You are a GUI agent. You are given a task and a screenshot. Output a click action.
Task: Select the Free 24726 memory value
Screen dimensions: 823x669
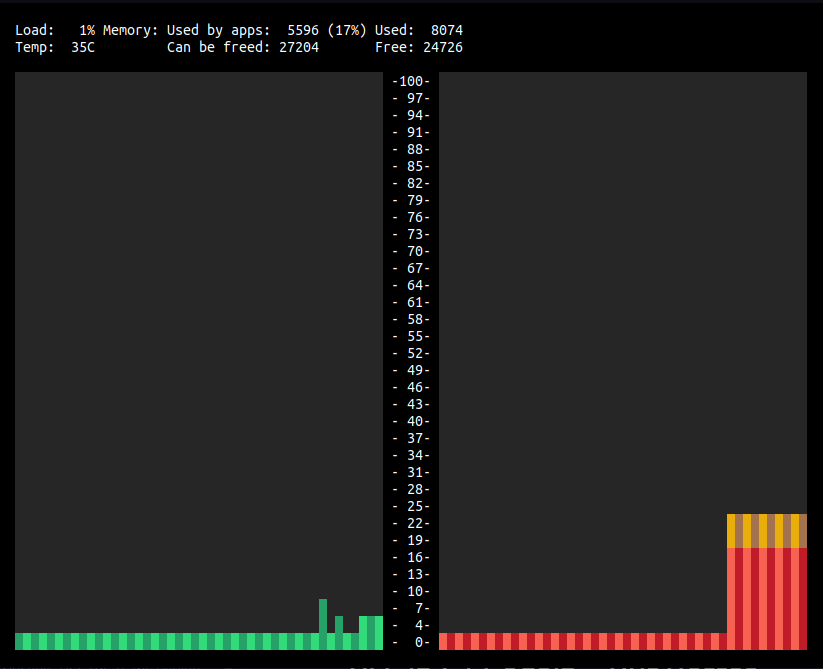442,48
